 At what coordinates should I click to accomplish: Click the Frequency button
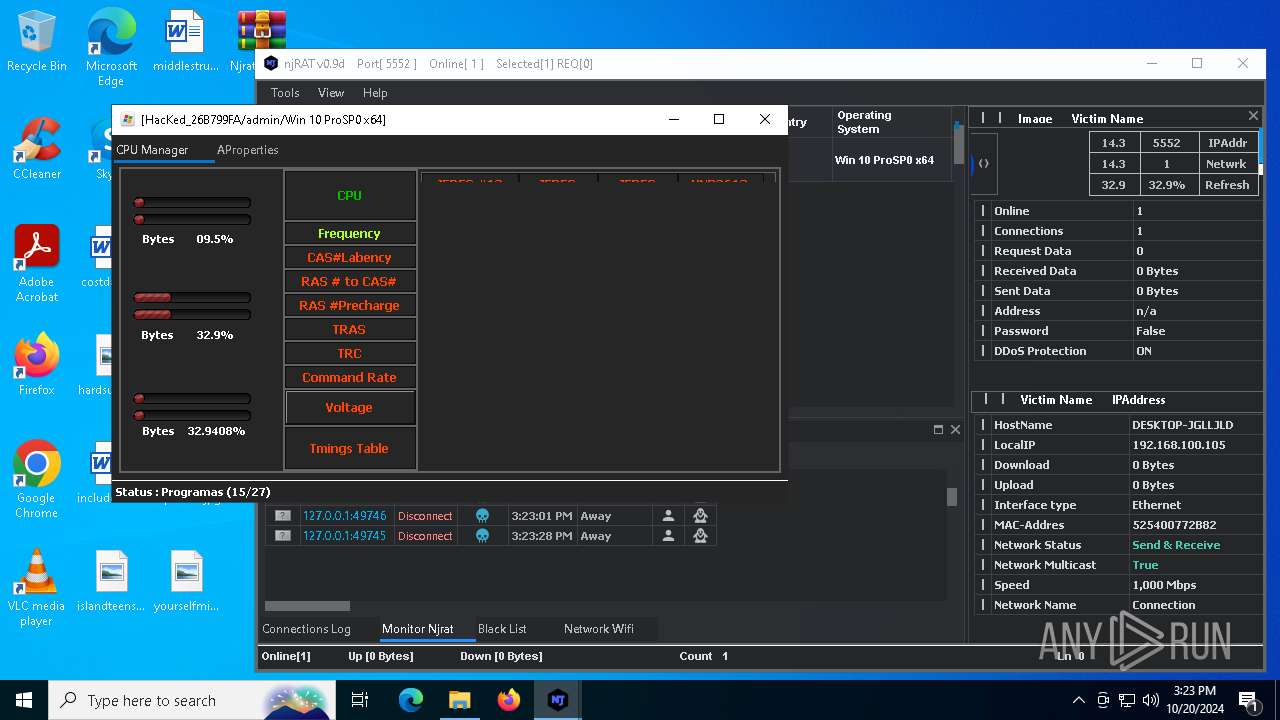[349, 234]
